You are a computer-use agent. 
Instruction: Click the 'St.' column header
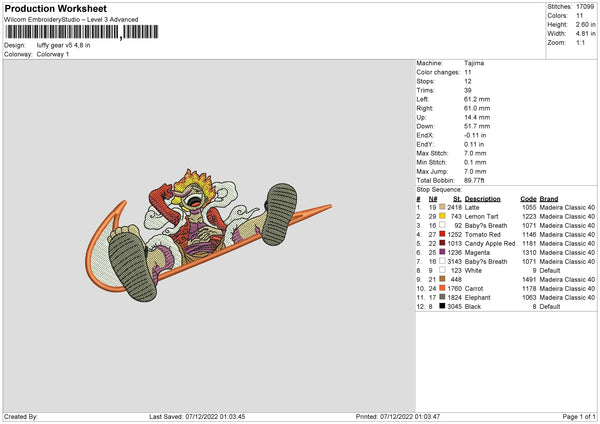coord(457,199)
